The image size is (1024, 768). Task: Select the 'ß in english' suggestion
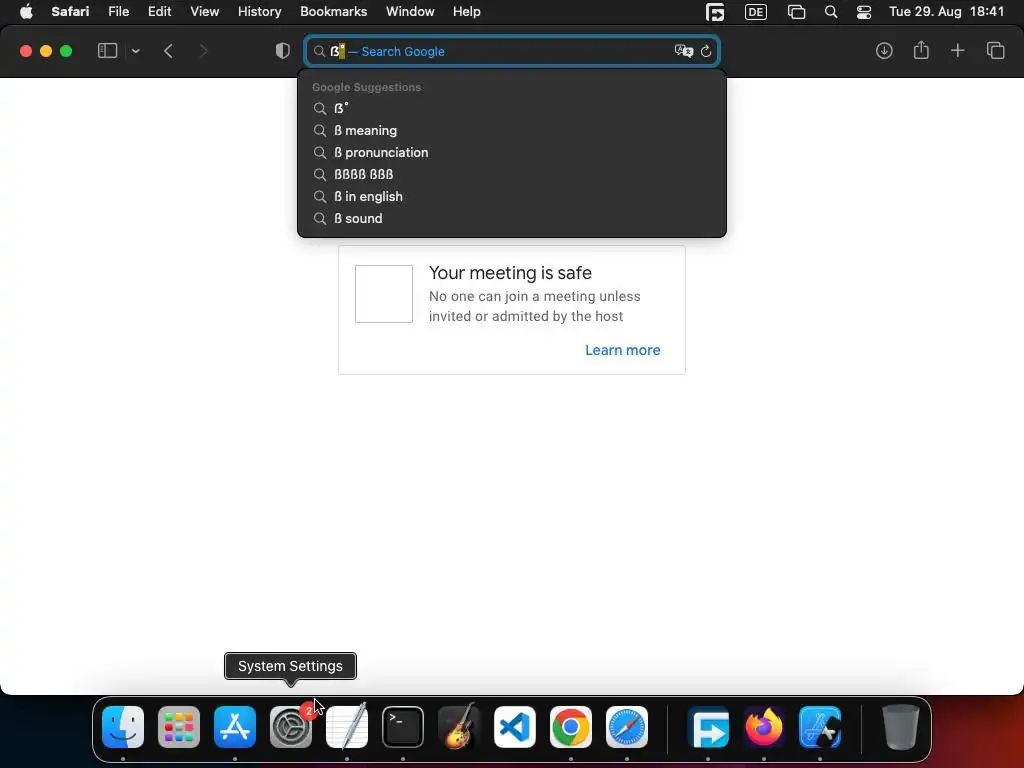[x=512, y=197]
